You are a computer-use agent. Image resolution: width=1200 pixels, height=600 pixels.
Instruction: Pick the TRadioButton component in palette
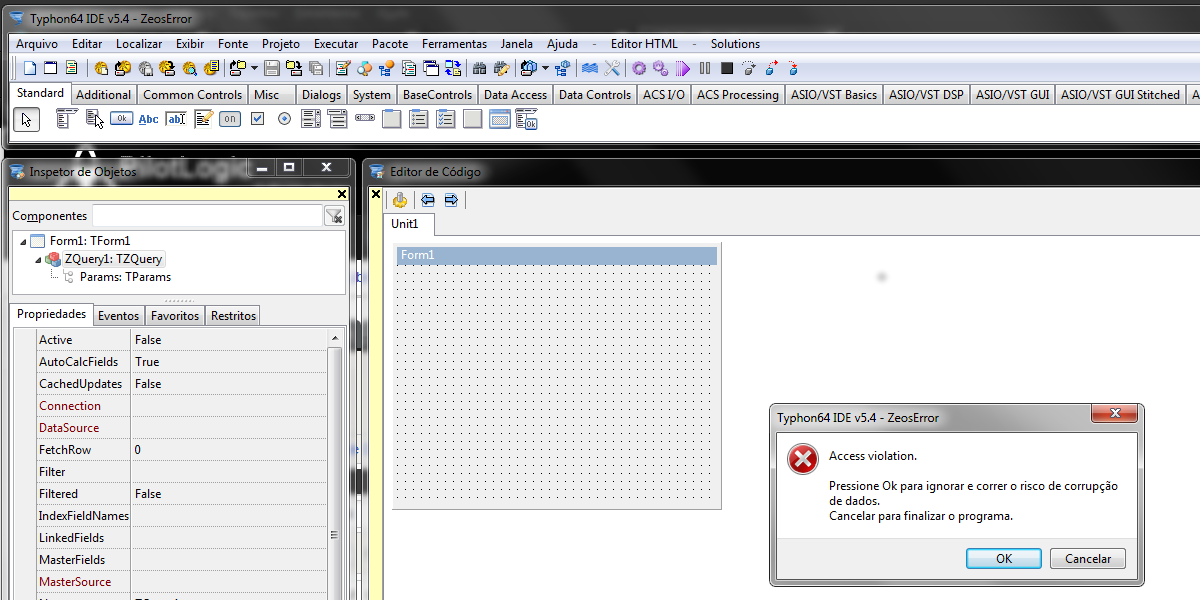click(x=284, y=119)
